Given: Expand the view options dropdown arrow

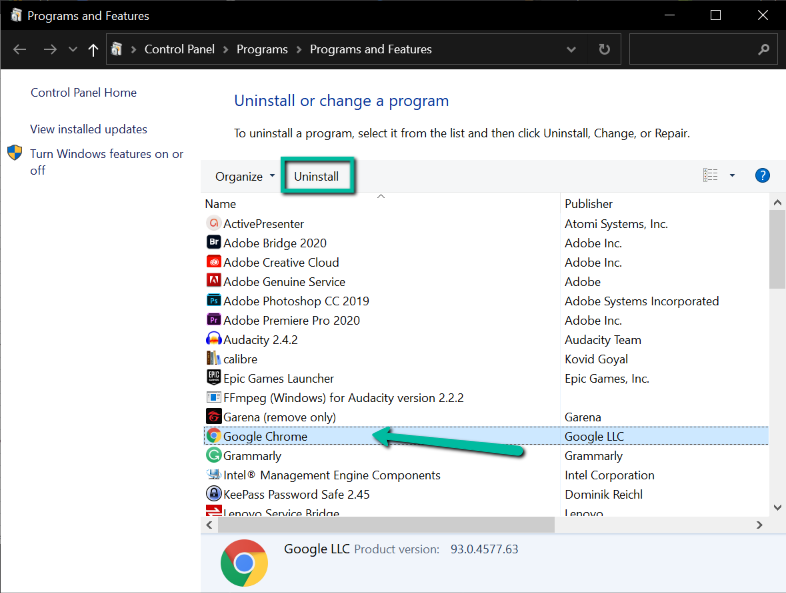Looking at the screenshot, I should [732, 176].
